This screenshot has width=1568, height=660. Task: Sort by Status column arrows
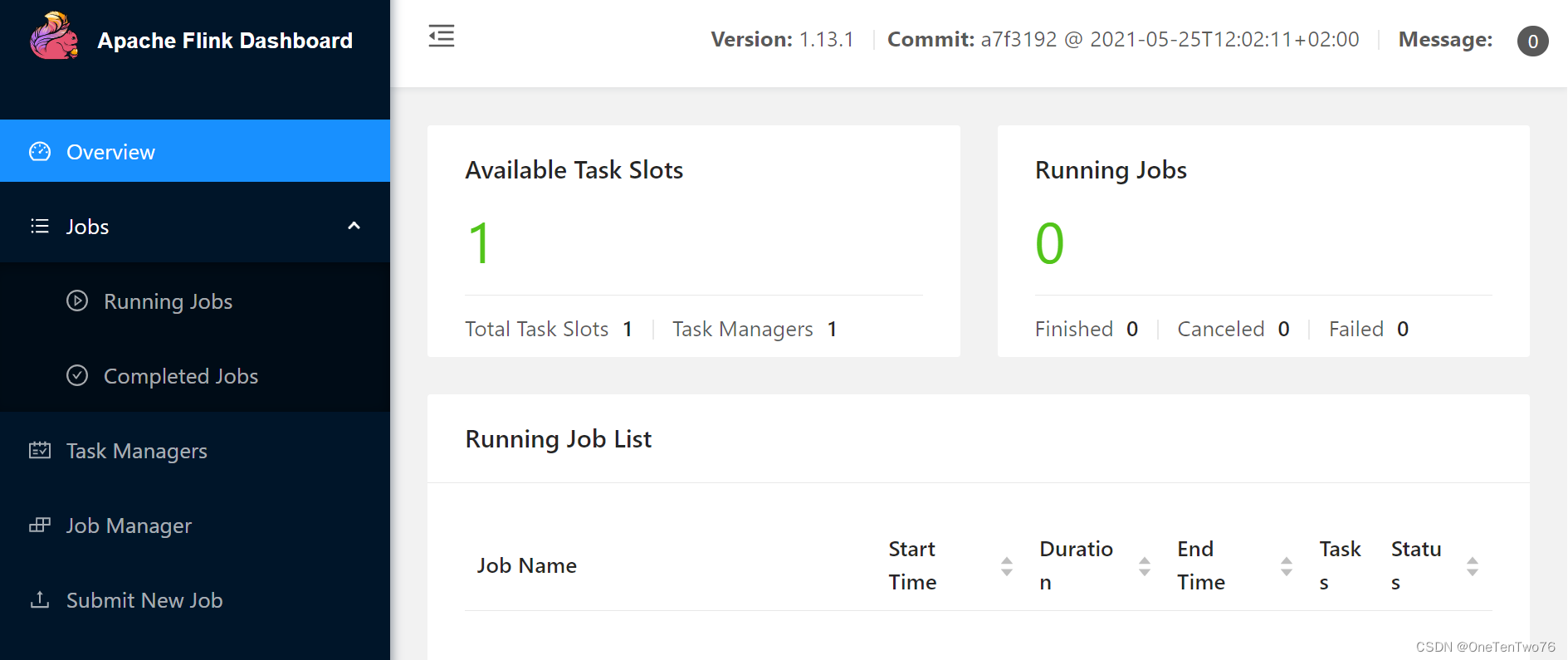(1473, 566)
